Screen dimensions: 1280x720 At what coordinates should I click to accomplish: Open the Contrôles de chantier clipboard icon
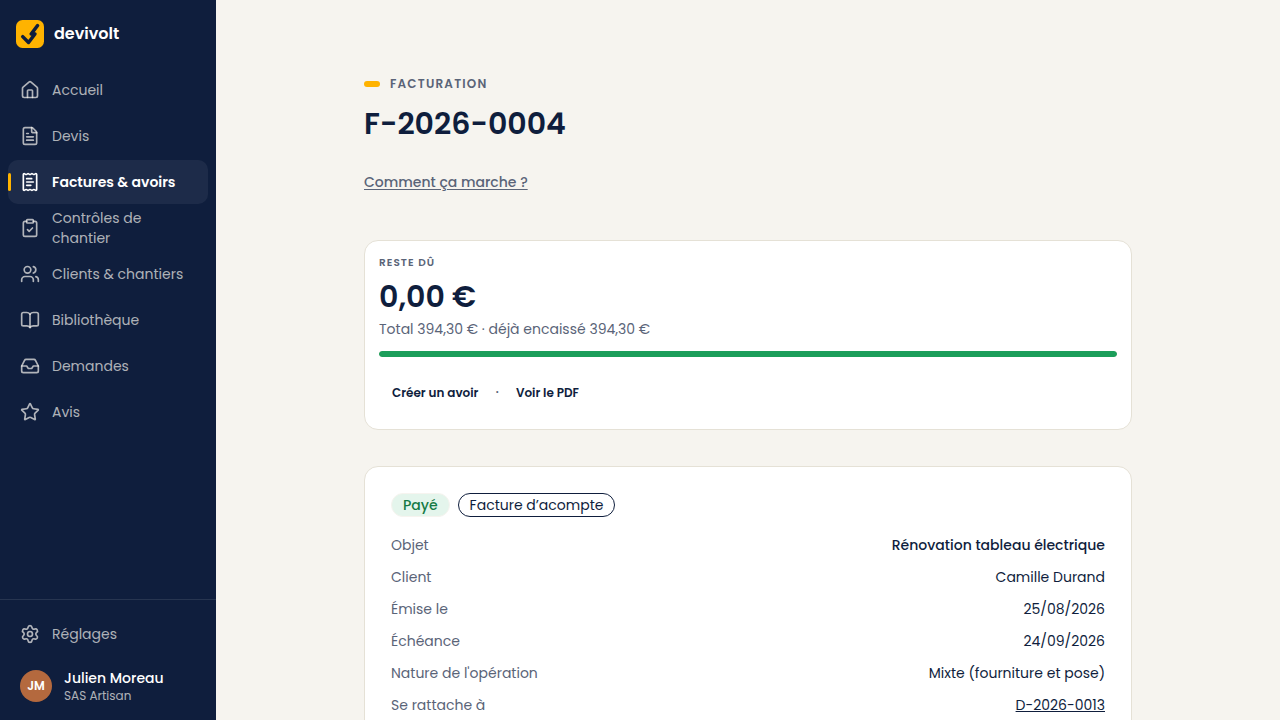click(x=30, y=228)
